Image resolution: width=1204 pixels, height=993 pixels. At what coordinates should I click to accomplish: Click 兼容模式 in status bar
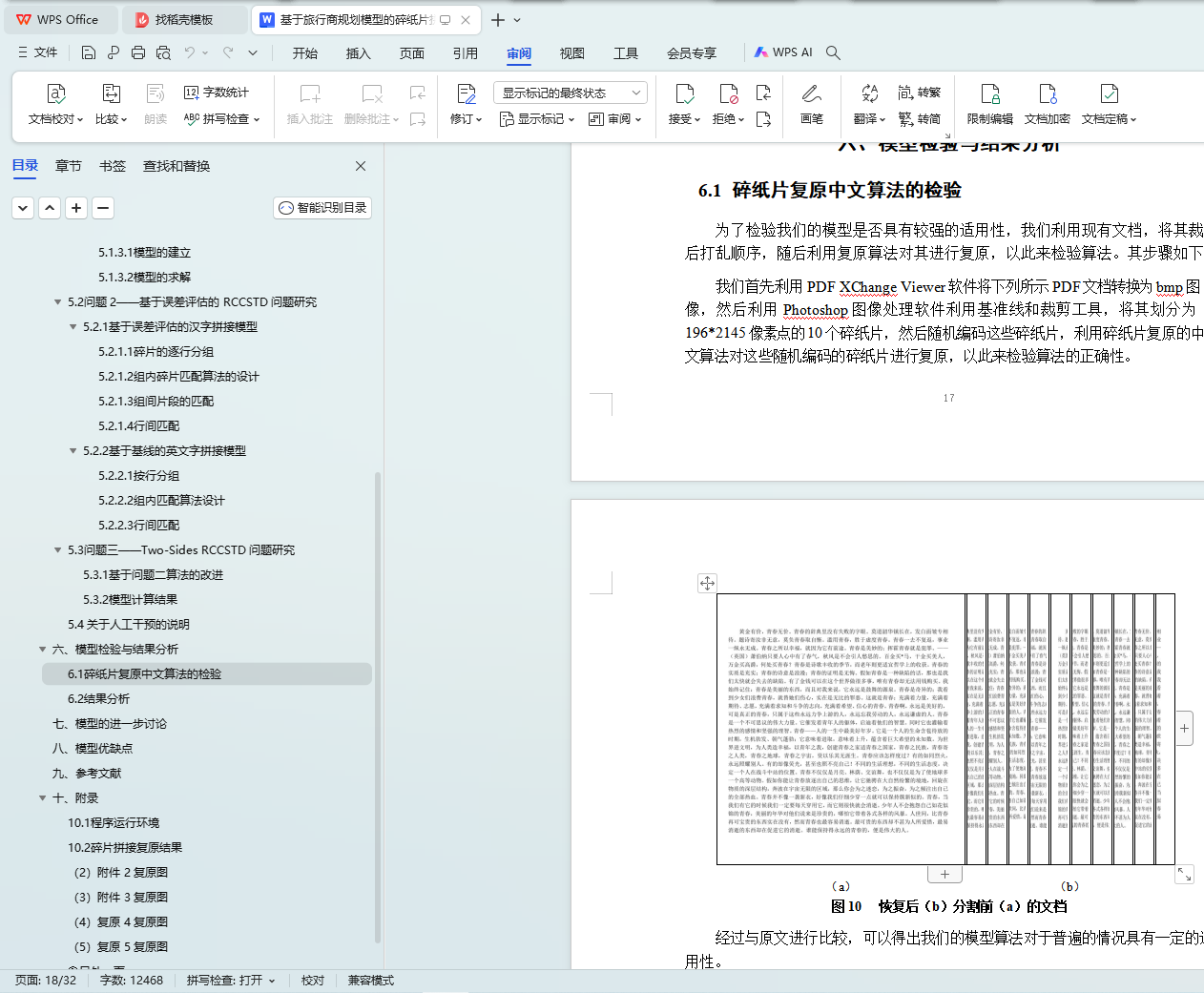point(371,981)
